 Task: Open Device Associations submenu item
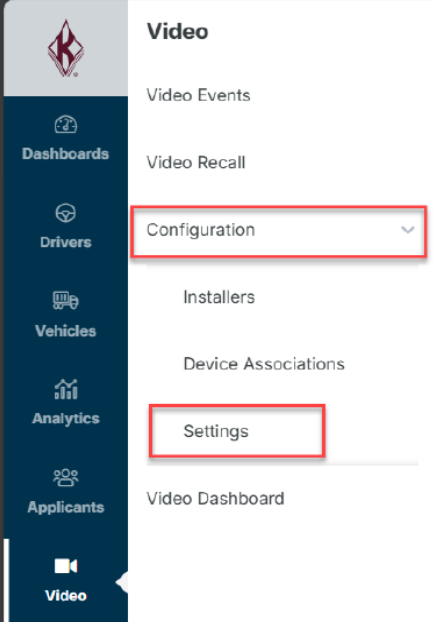click(x=264, y=364)
